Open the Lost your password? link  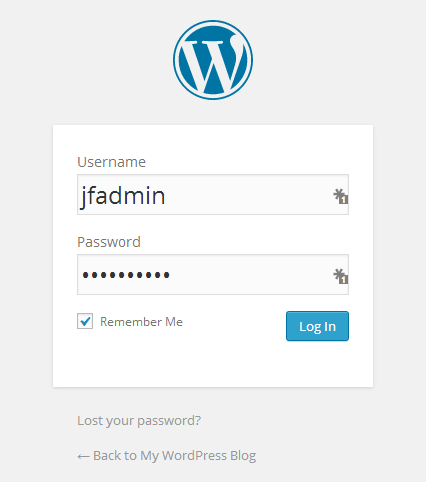[x=139, y=421]
